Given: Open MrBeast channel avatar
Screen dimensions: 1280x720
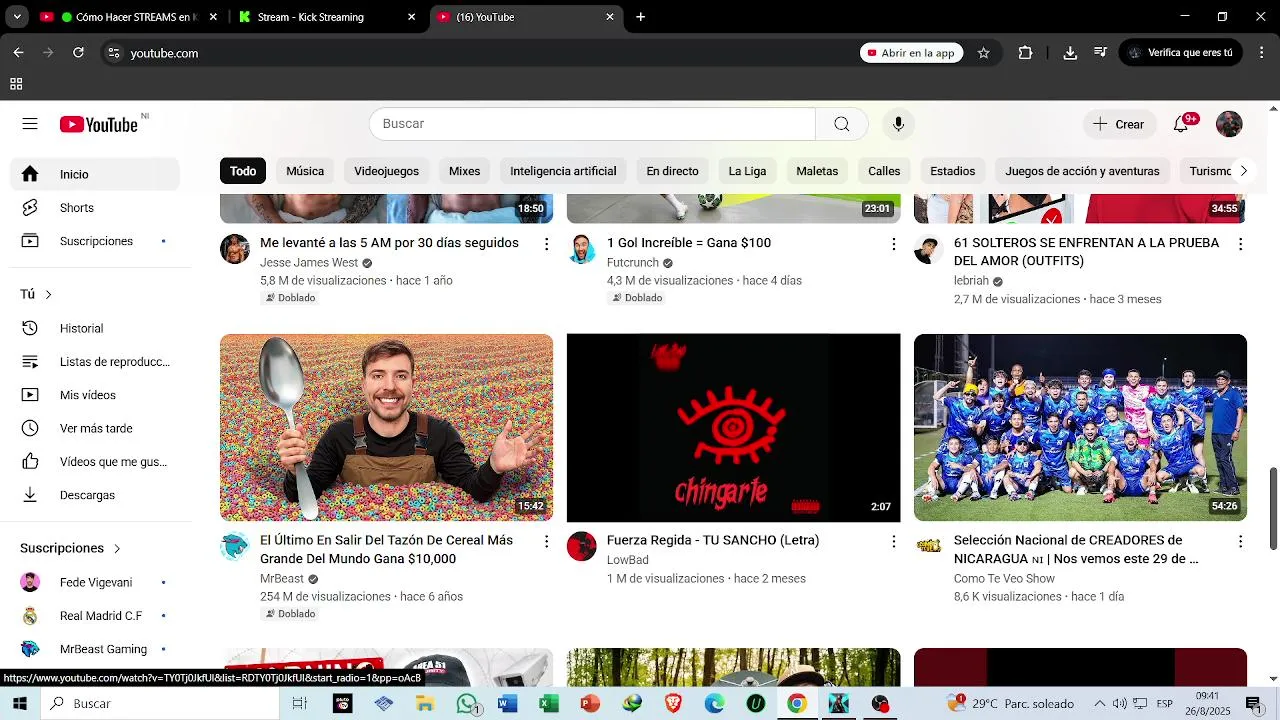Looking at the screenshot, I should (x=235, y=546).
